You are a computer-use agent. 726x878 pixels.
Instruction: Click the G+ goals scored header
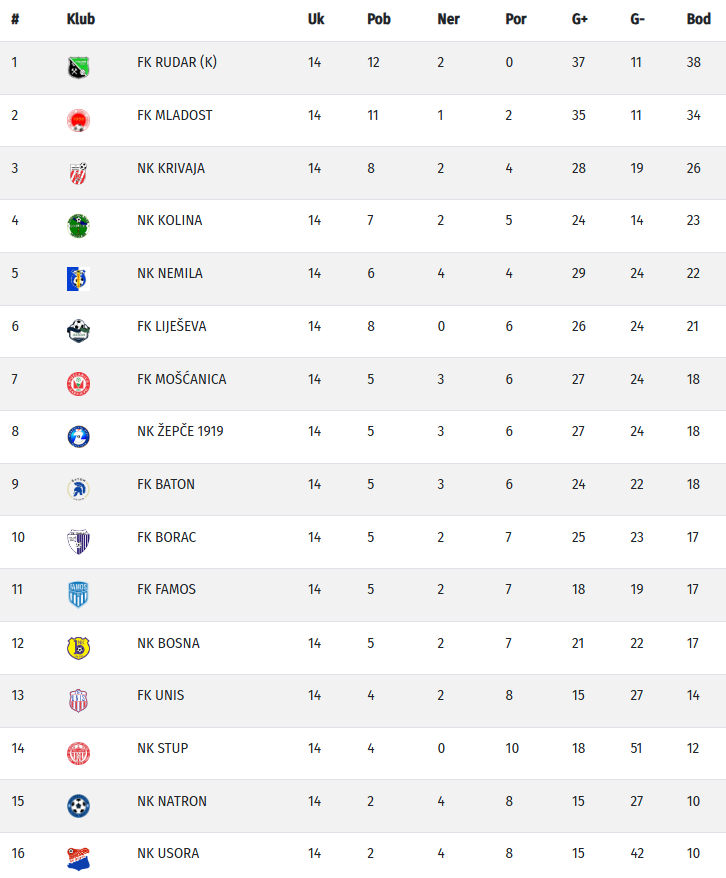580,19
